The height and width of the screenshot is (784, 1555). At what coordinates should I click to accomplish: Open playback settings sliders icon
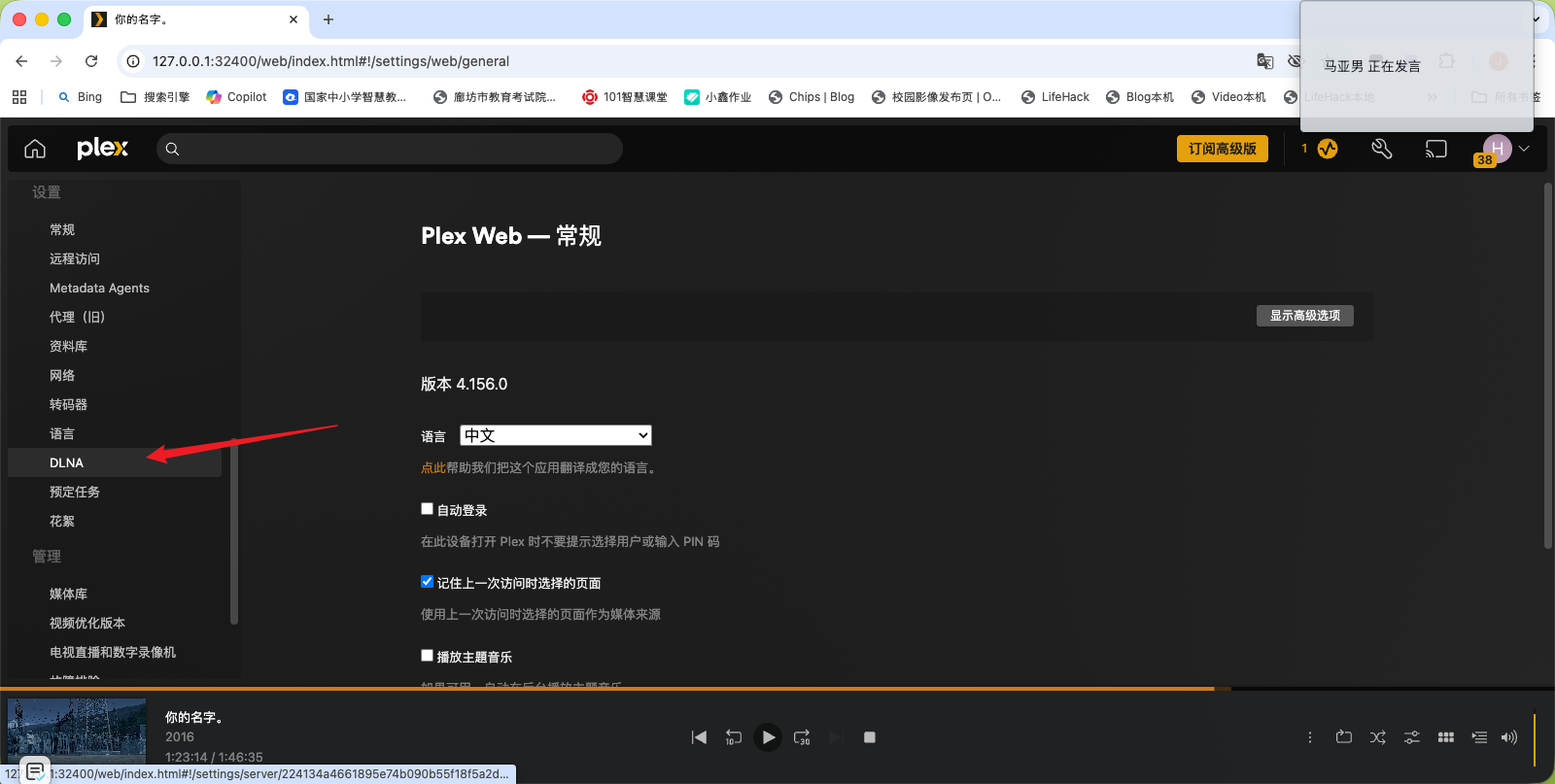coord(1412,737)
